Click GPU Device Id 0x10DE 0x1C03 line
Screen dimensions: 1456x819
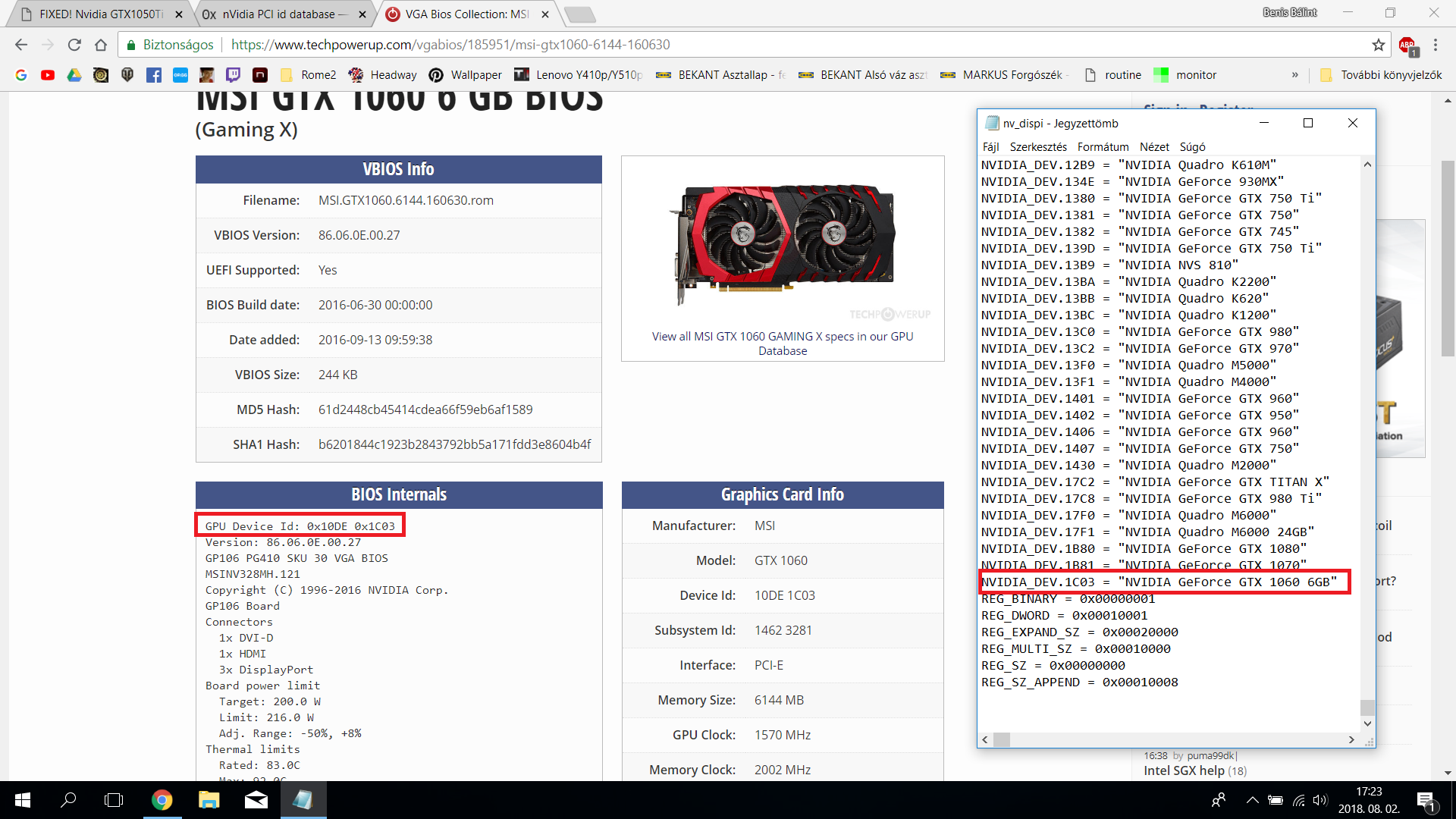pyautogui.click(x=300, y=526)
